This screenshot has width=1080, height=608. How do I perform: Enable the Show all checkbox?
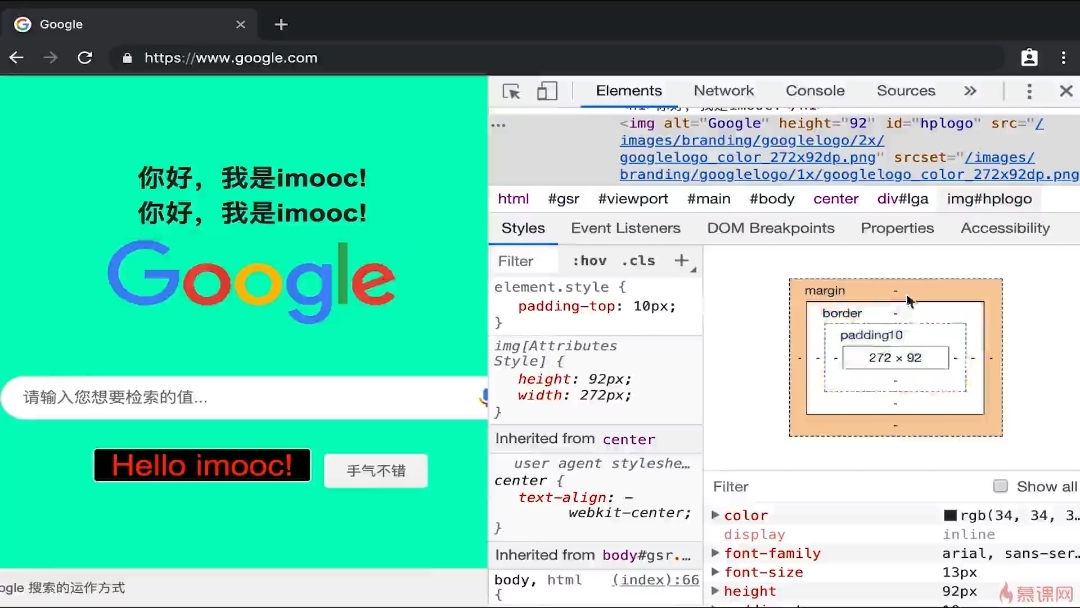point(1000,486)
